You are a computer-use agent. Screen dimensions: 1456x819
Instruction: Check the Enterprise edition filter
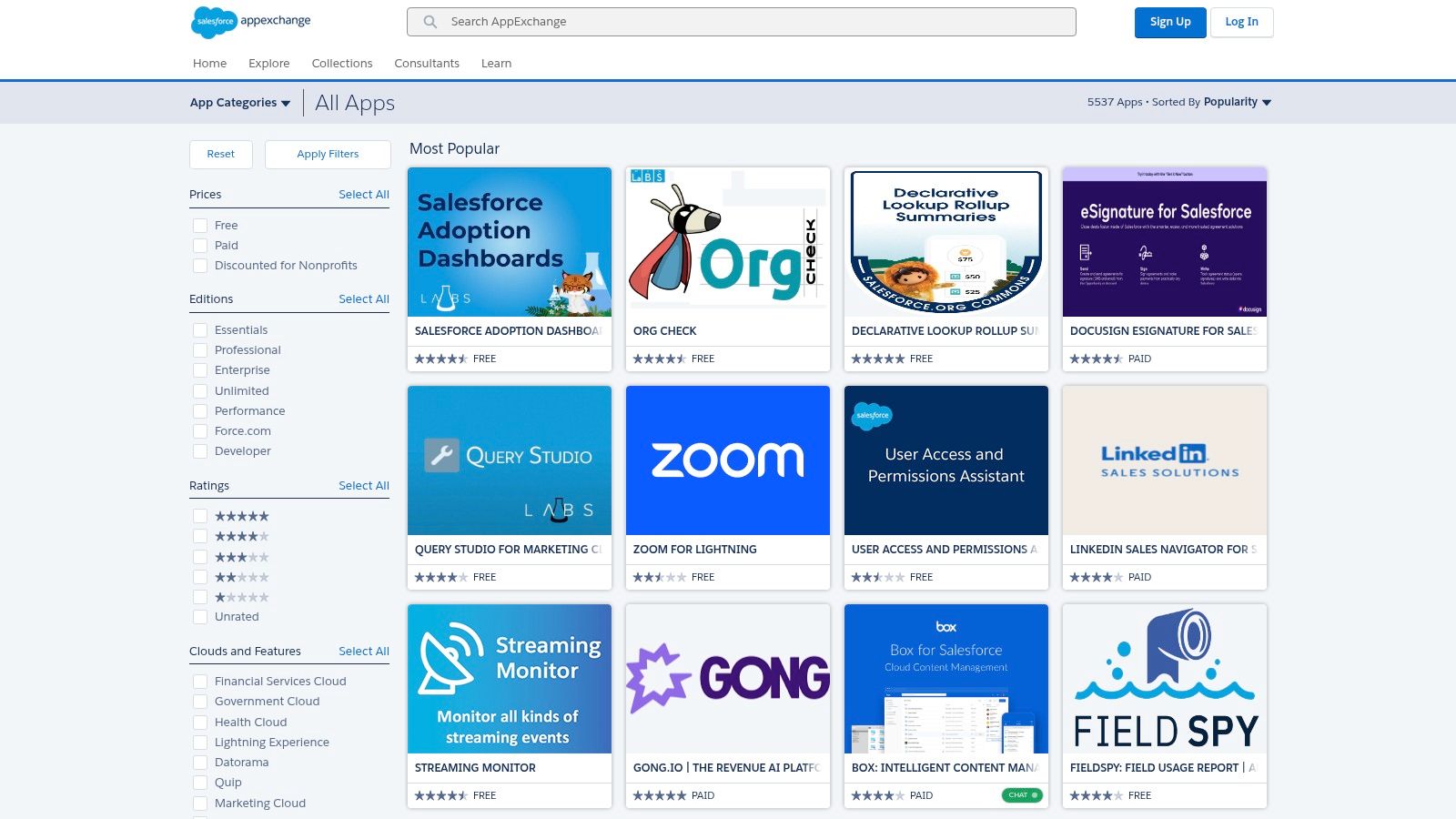tap(200, 370)
